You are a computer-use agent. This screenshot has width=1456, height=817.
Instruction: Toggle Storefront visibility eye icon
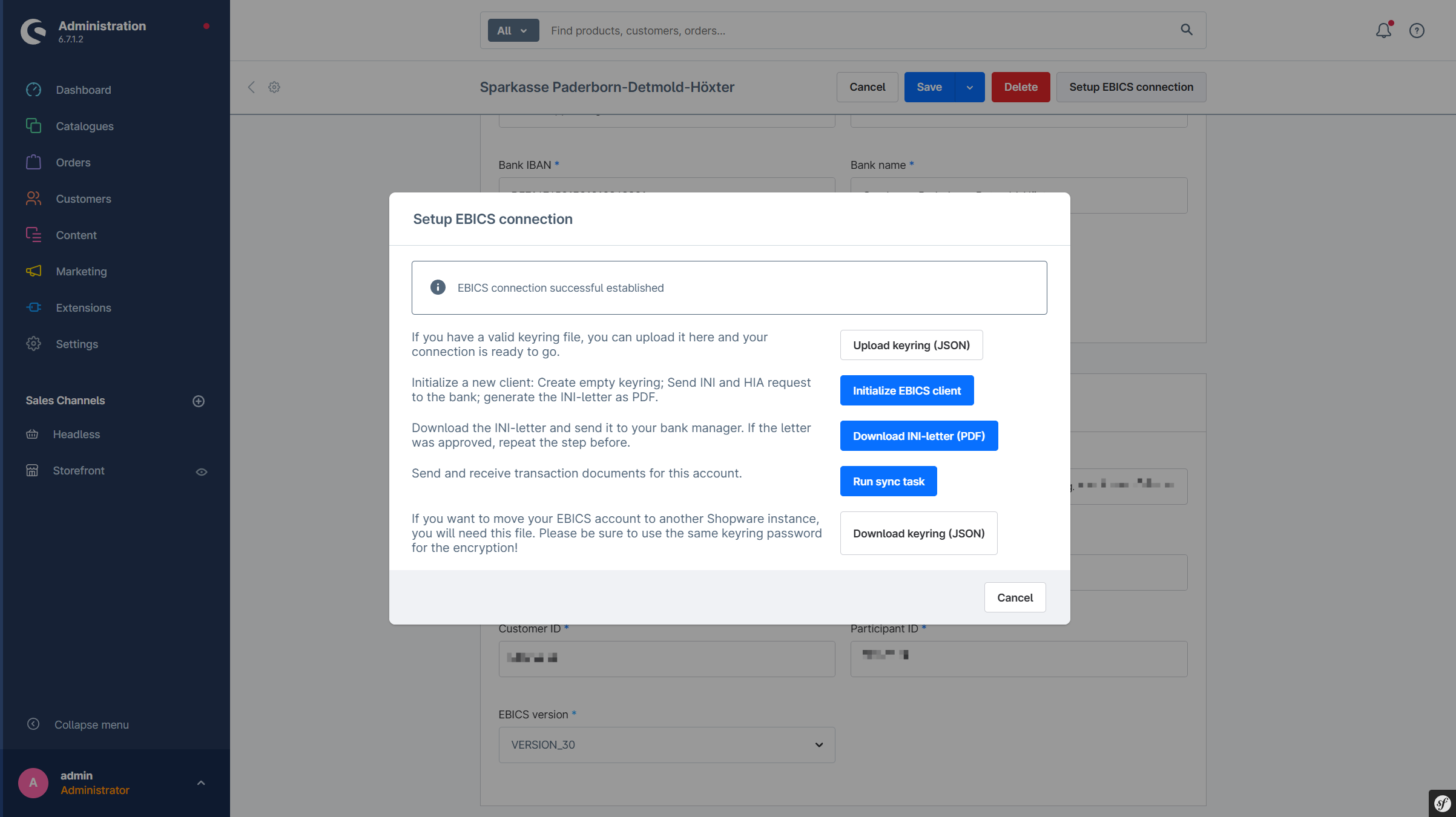[x=202, y=472]
